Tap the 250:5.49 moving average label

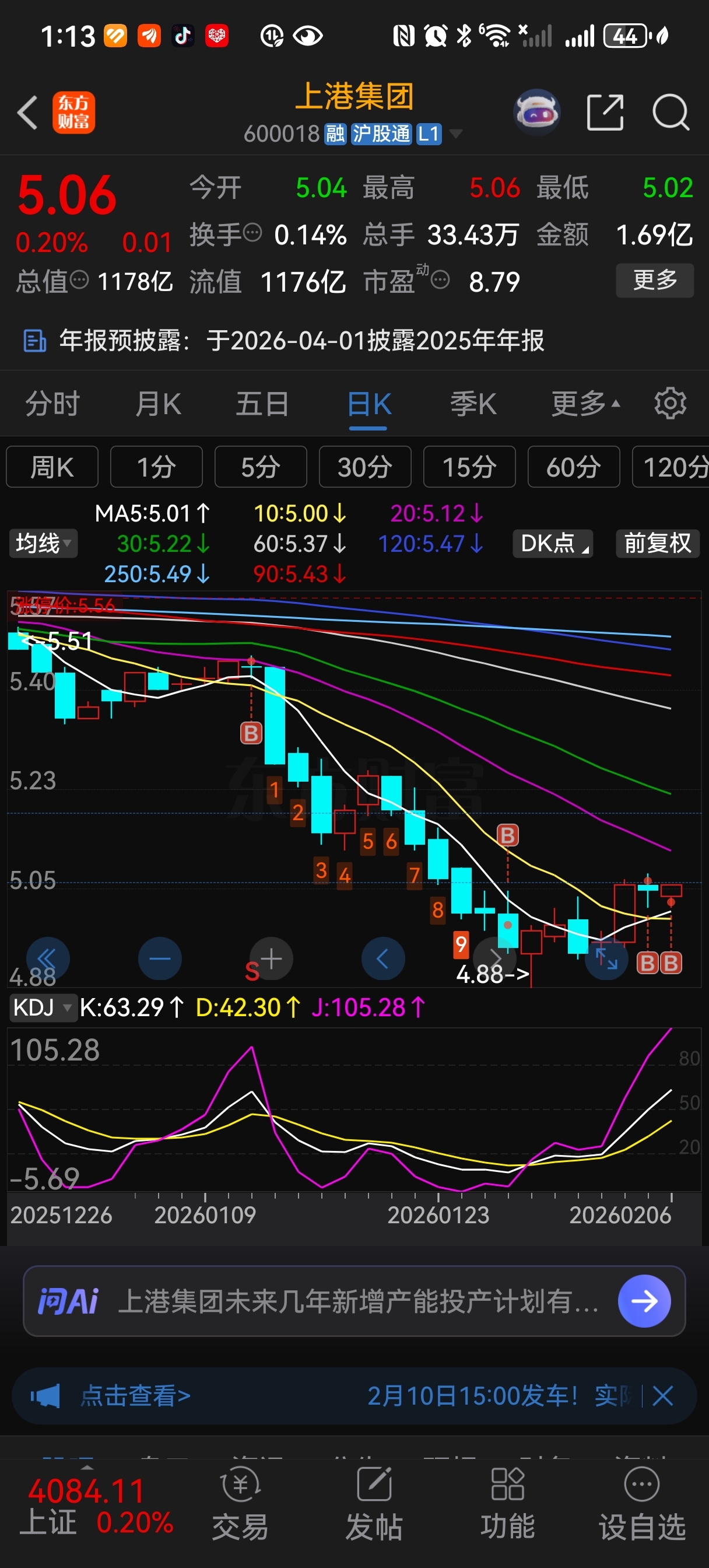tap(157, 573)
